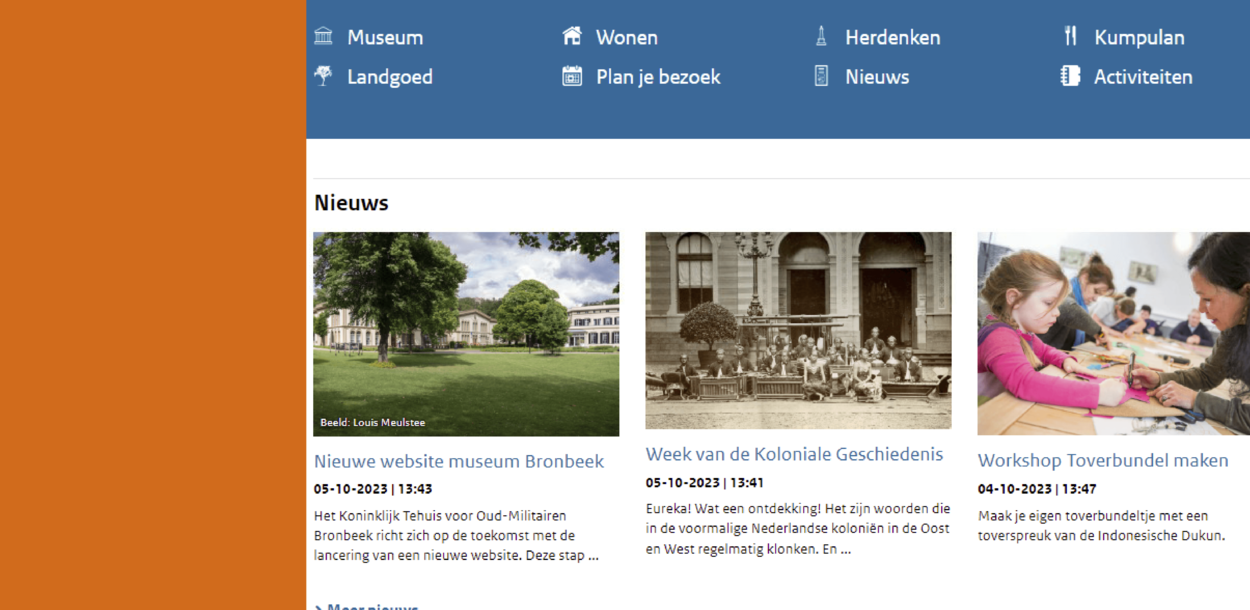Click the palm tree Landgoed icon

click(323, 76)
